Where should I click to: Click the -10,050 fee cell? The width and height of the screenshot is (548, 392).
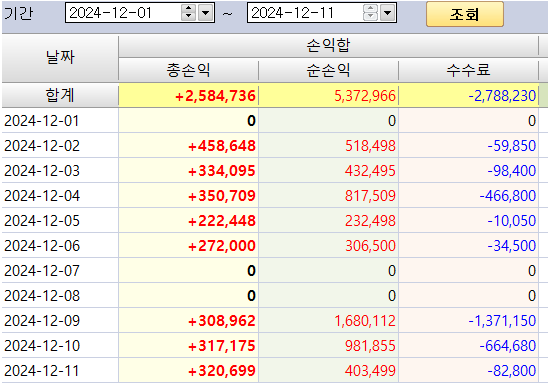[x=468, y=220]
